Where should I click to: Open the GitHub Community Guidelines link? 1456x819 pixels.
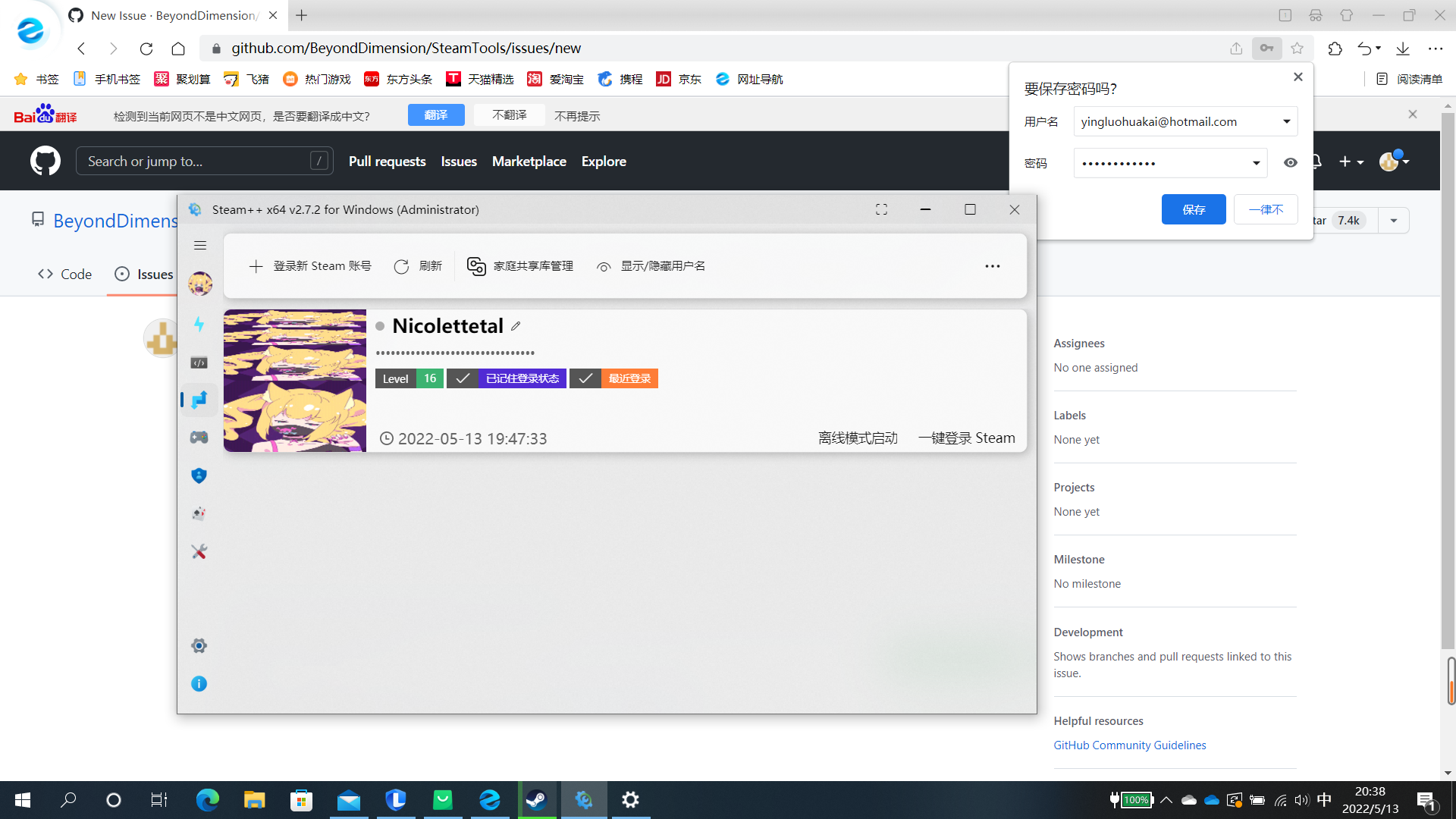point(1130,745)
